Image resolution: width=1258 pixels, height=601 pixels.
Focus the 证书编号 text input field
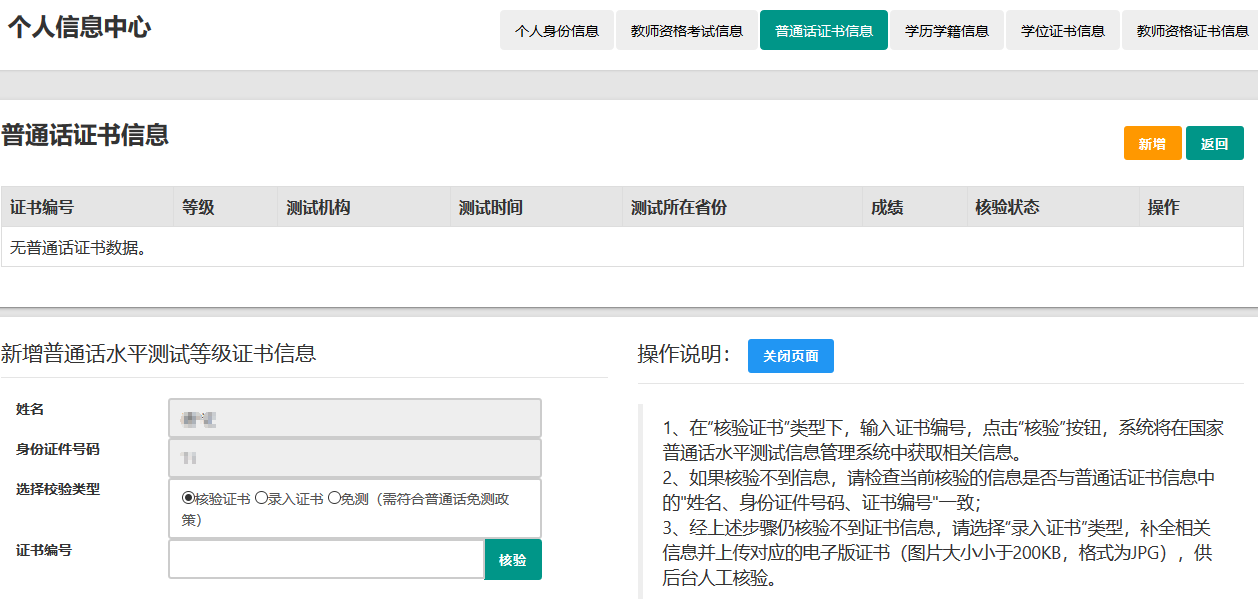coord(326,560)
